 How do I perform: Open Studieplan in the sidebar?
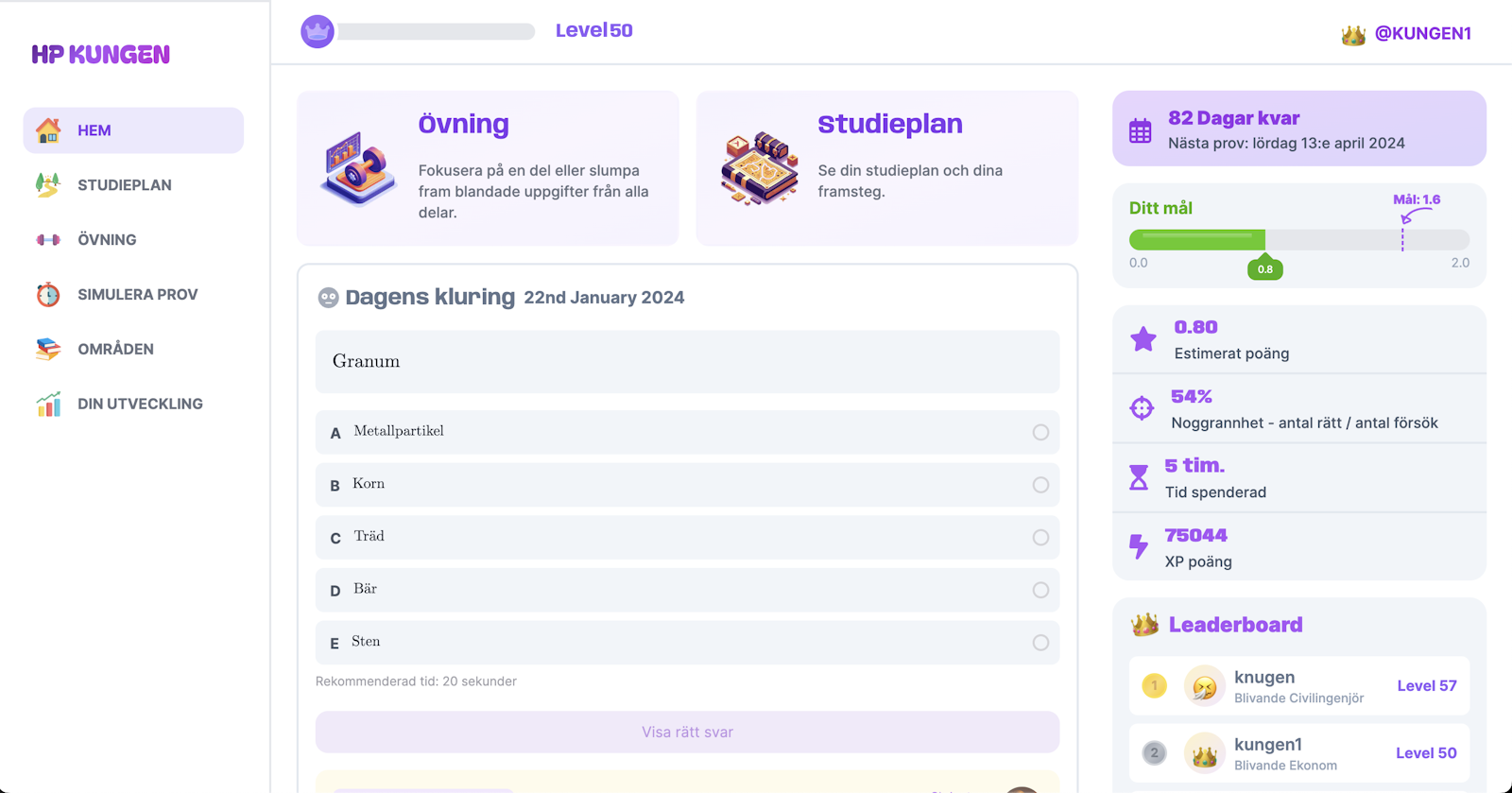click(125, 185)
